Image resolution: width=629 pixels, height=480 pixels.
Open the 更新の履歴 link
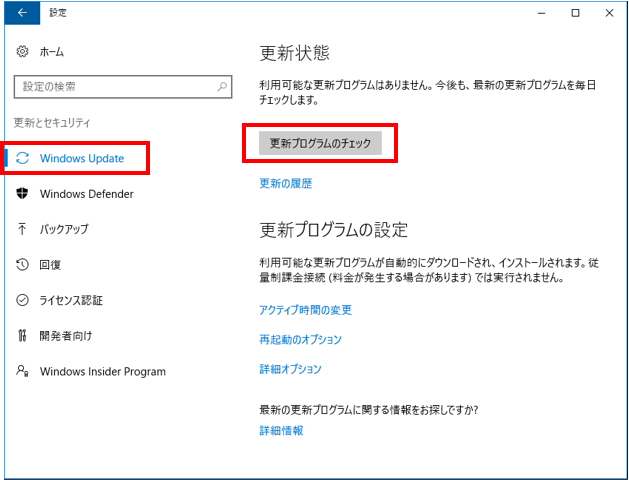(x=286, y=183)
